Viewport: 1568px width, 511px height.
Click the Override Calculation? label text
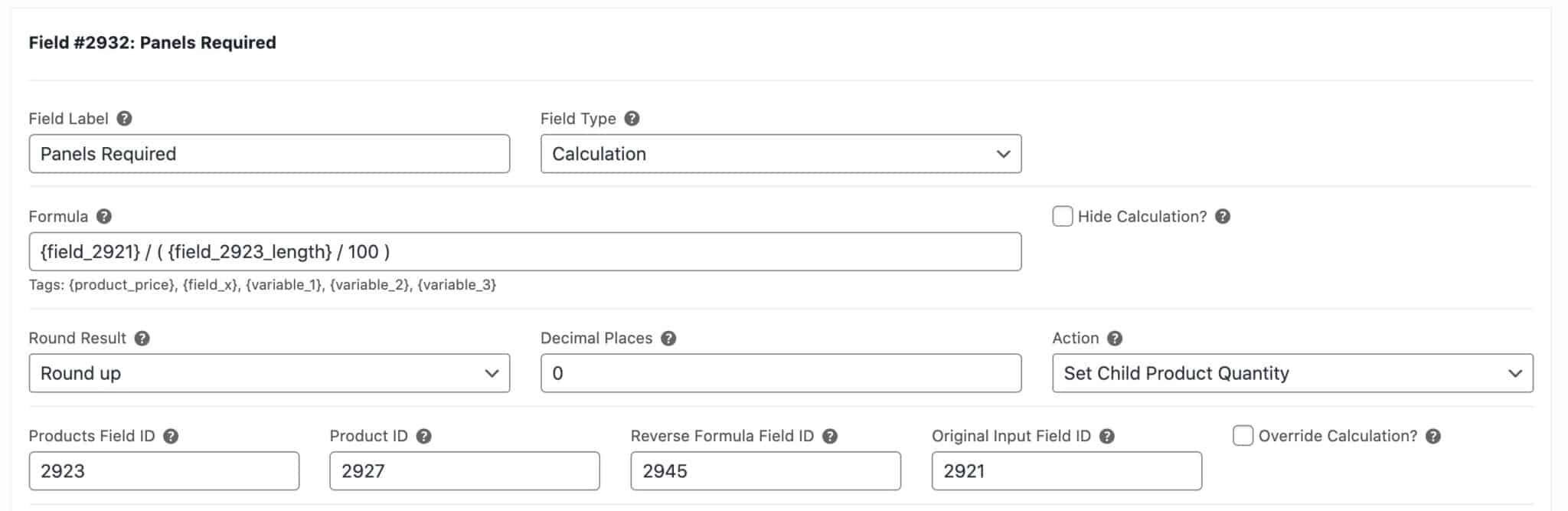(1338, 436)
